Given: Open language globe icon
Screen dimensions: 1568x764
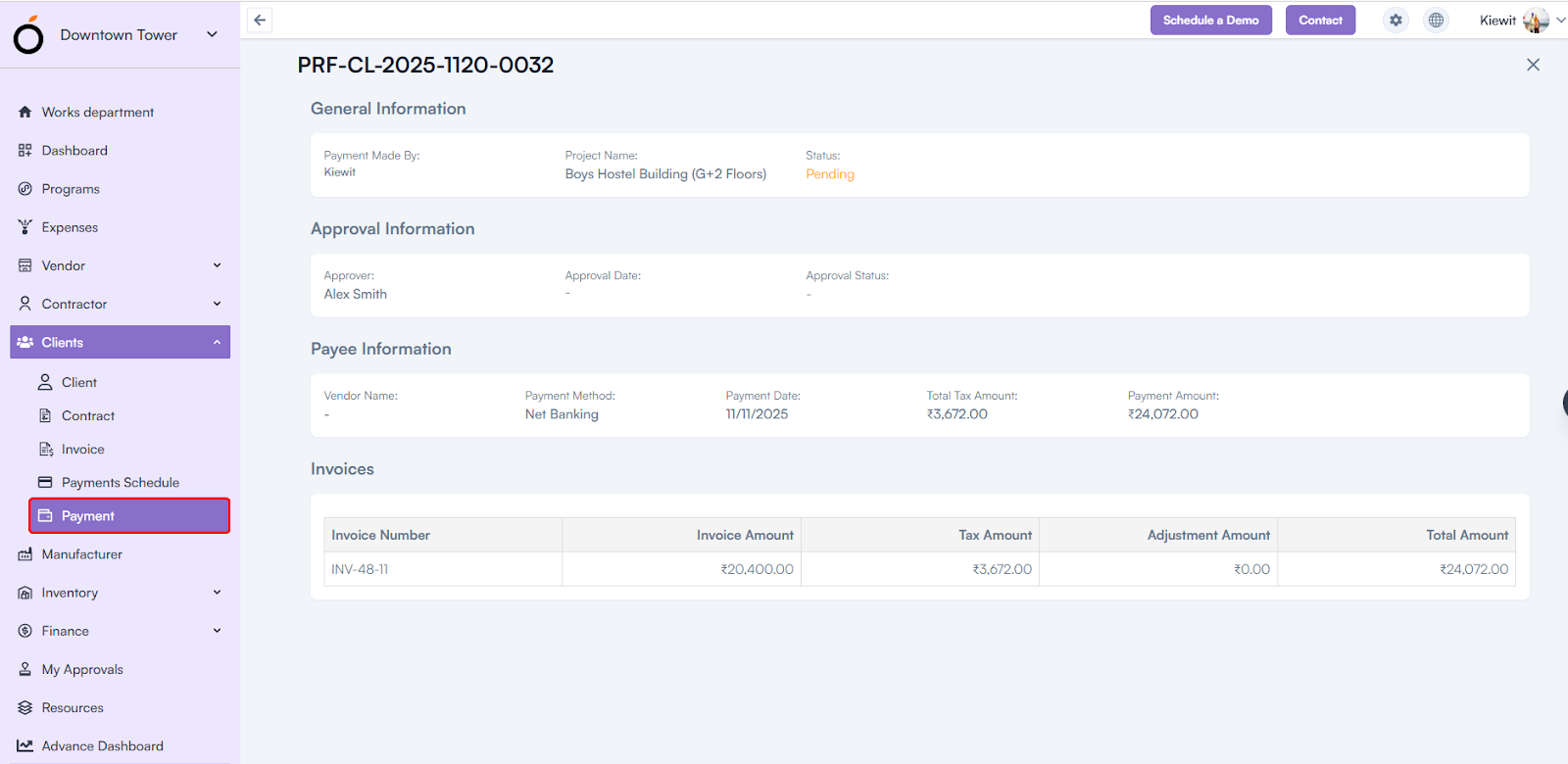Looking at the screenshot, I should 1436,20.
